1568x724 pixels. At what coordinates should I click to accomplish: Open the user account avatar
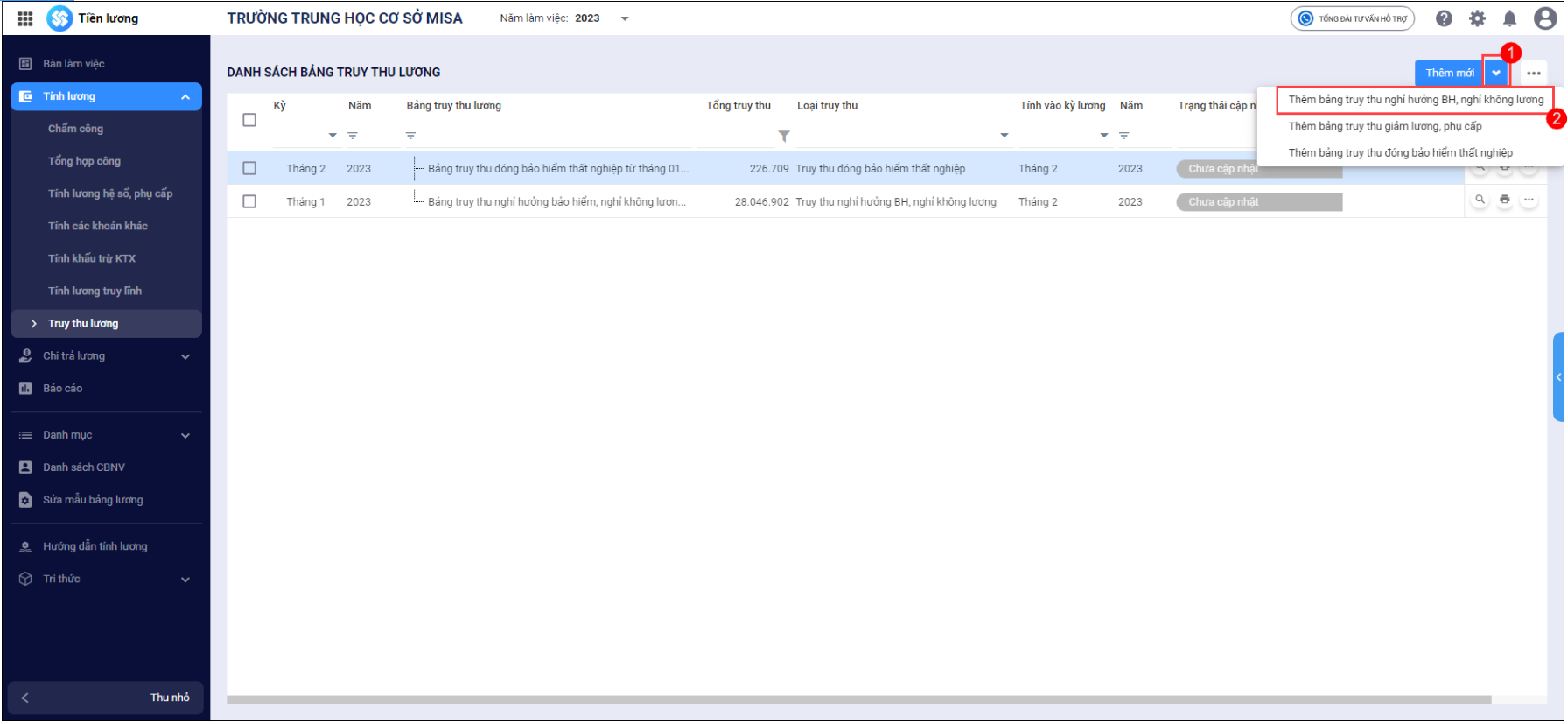click(1545, 18)
